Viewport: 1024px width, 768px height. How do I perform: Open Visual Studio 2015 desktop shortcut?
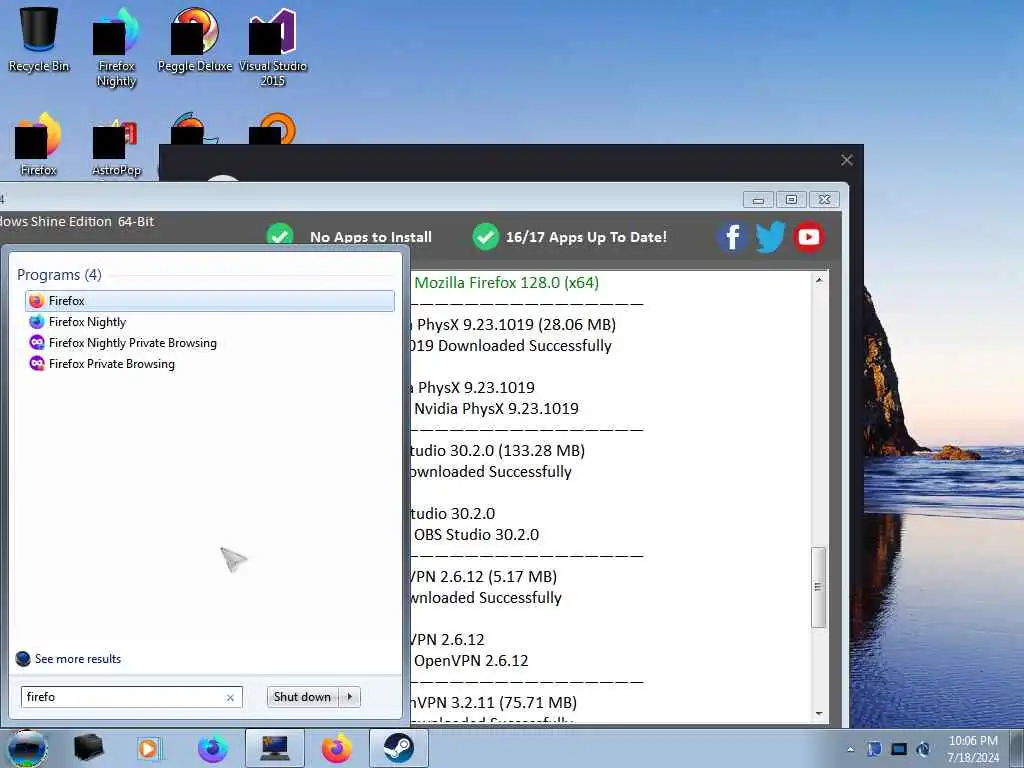[273, 46]
